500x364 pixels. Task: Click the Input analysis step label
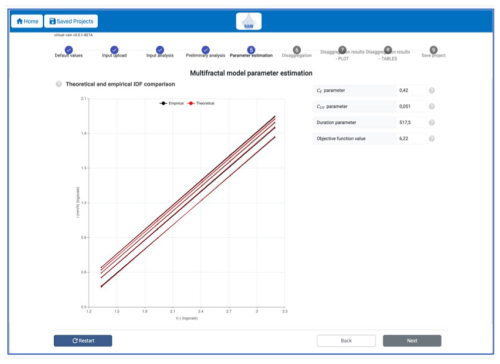[x=160, y=56]
